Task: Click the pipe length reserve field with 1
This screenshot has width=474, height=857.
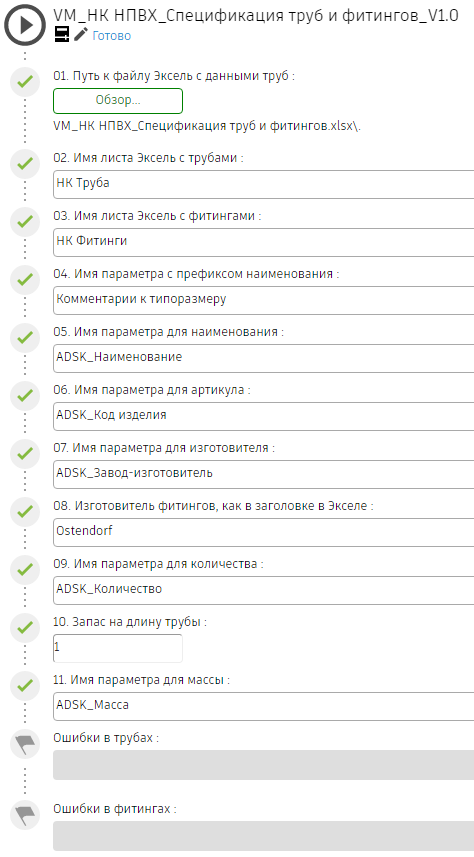Action: click(118, 648)
